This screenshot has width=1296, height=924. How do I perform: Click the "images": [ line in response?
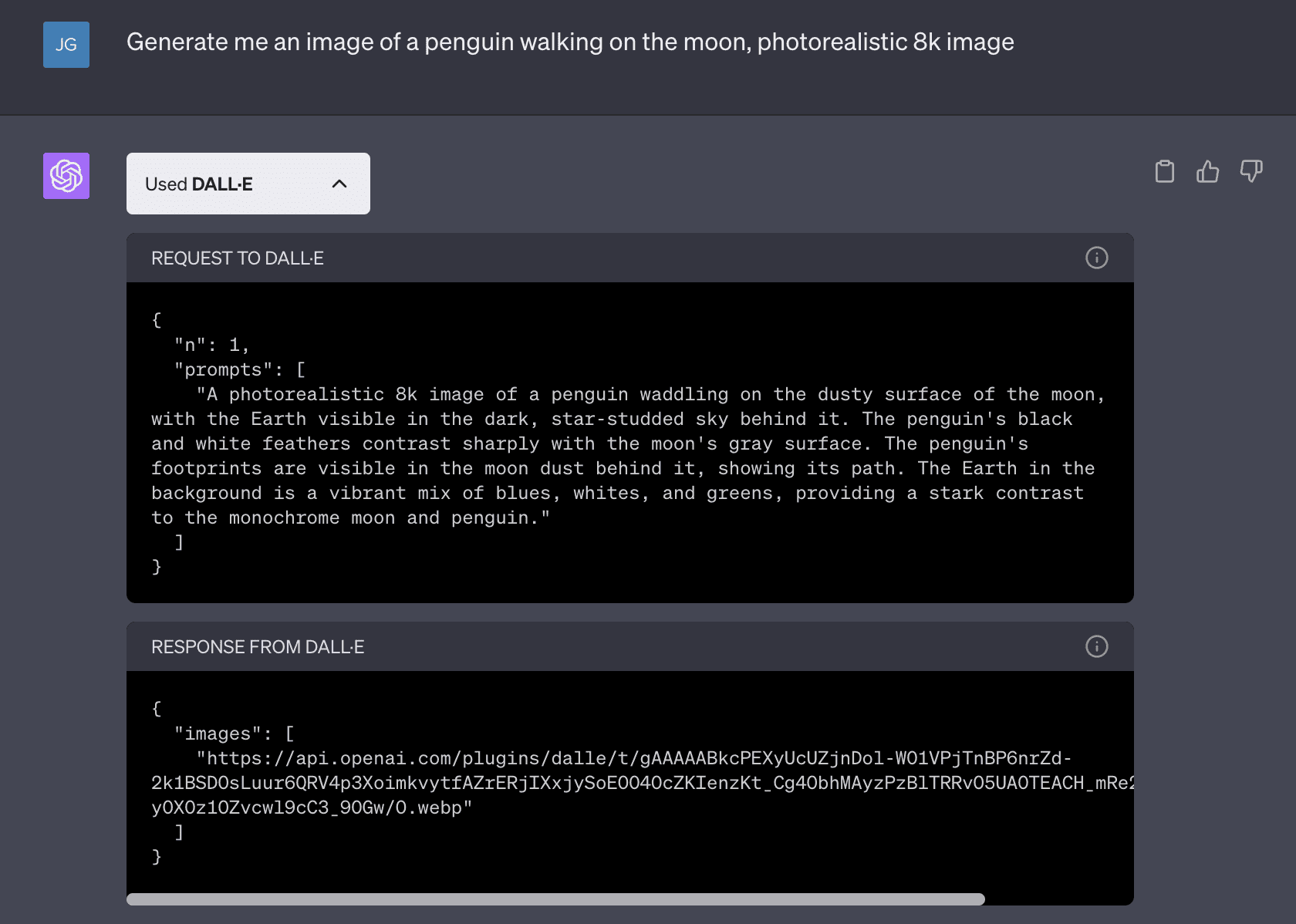pyautogui.click(x=235, y=733)
